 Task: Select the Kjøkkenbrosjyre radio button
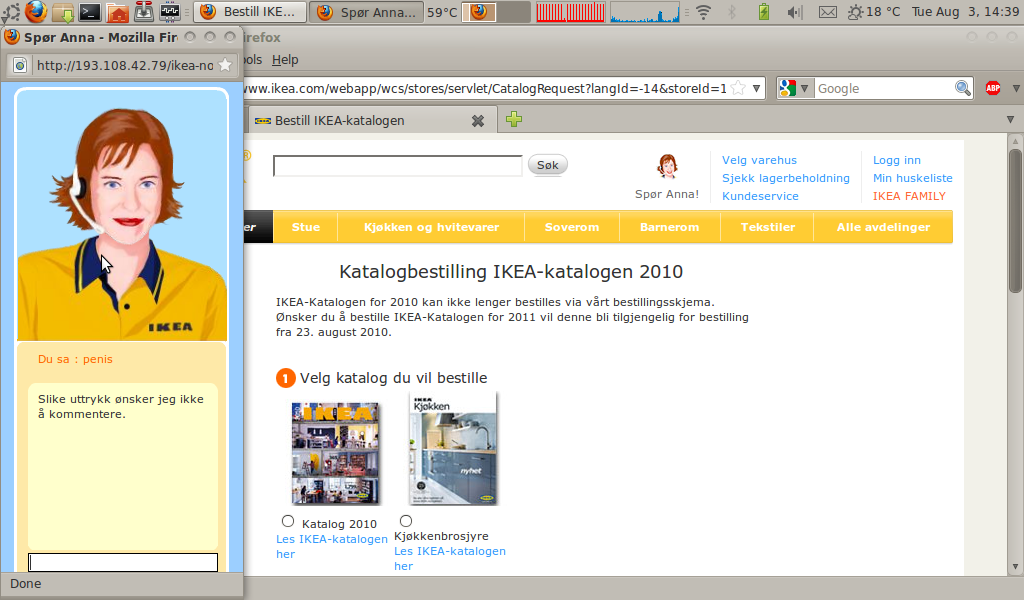point(406,521)
